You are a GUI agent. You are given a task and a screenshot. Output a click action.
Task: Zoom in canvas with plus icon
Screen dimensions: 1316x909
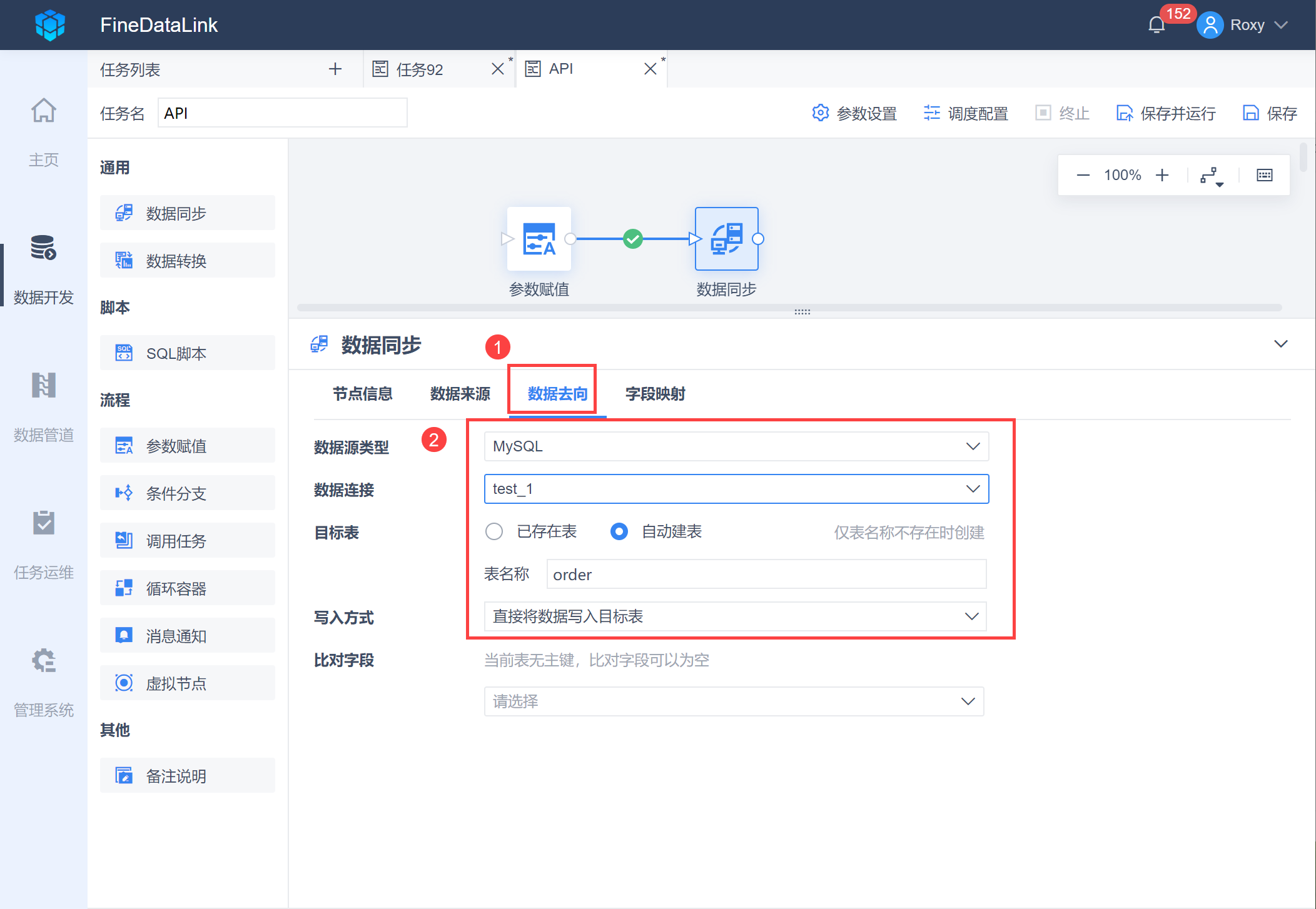pos(1162,175)
